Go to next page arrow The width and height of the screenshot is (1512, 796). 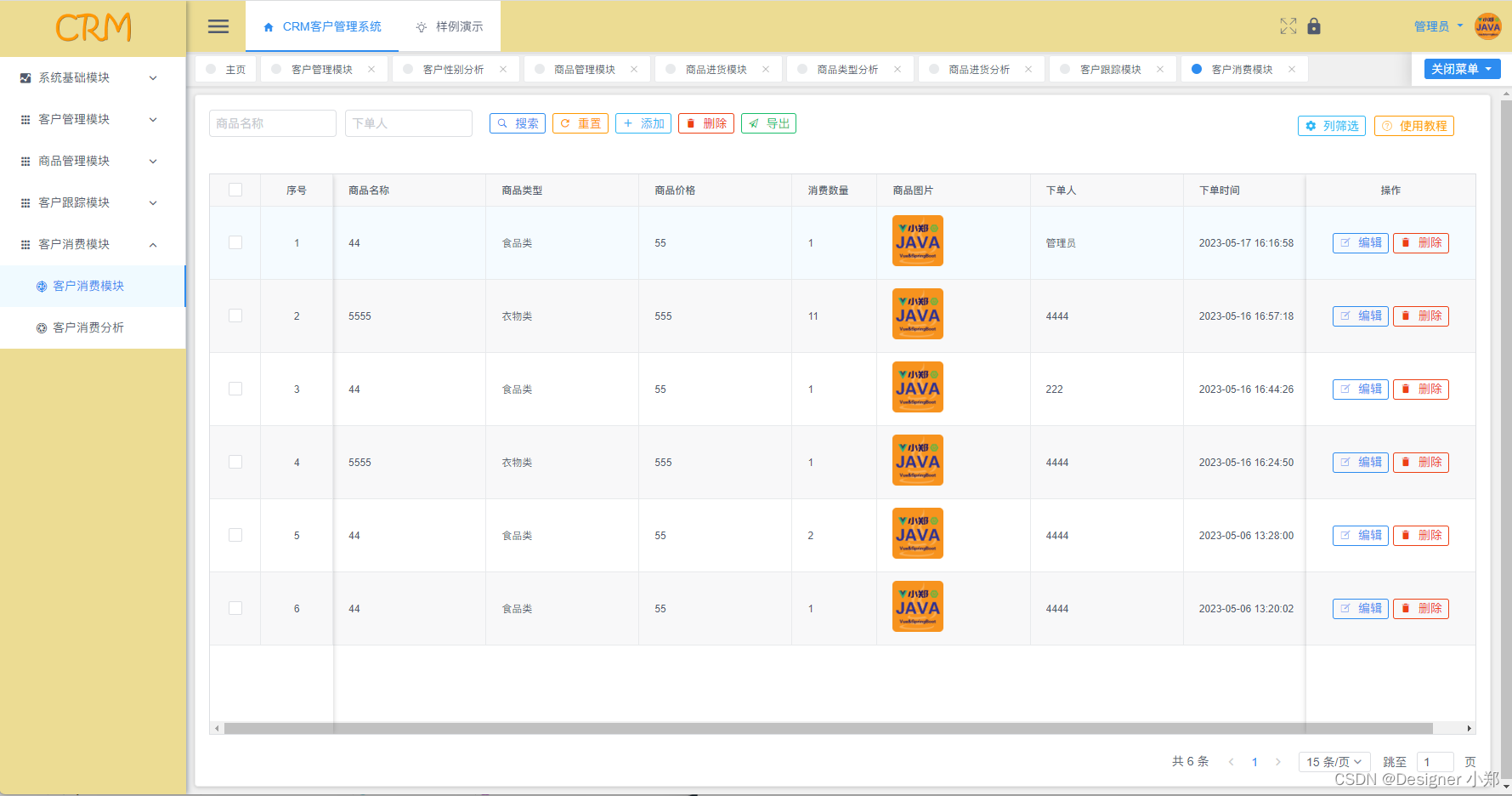point(1277,762)
